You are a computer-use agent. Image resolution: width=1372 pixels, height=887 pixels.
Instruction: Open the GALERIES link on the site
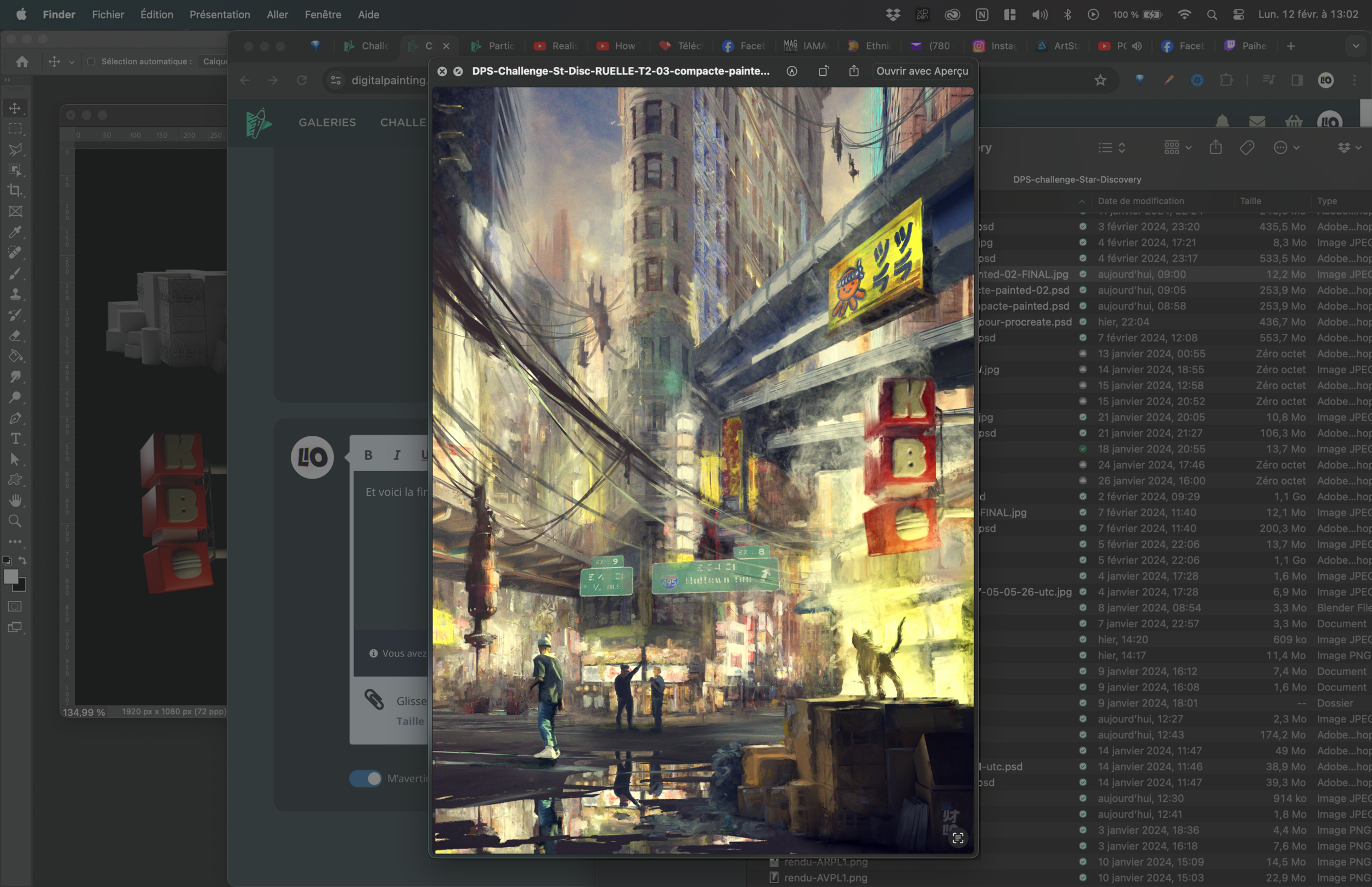327,122
